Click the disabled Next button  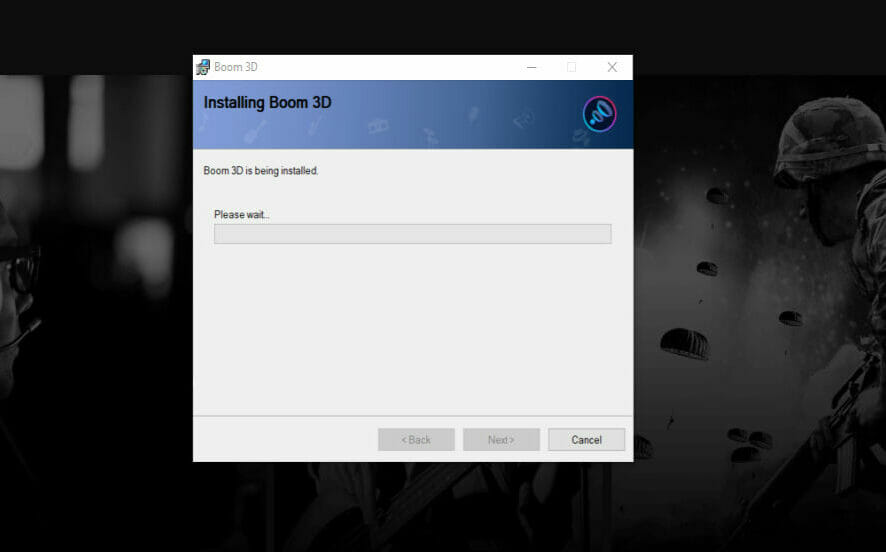pos(501,440)
